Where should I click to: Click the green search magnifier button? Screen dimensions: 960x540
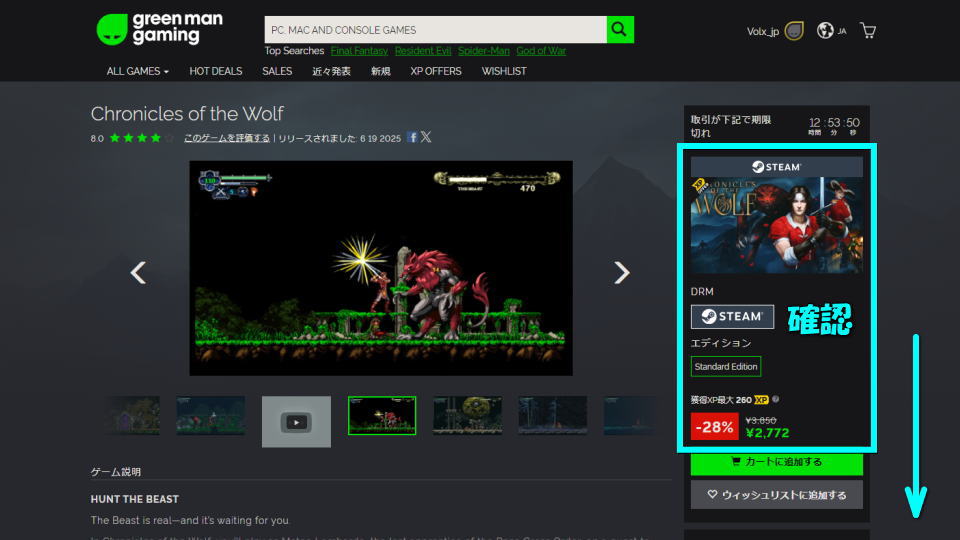pyautogui.click(x=620, y=29)
